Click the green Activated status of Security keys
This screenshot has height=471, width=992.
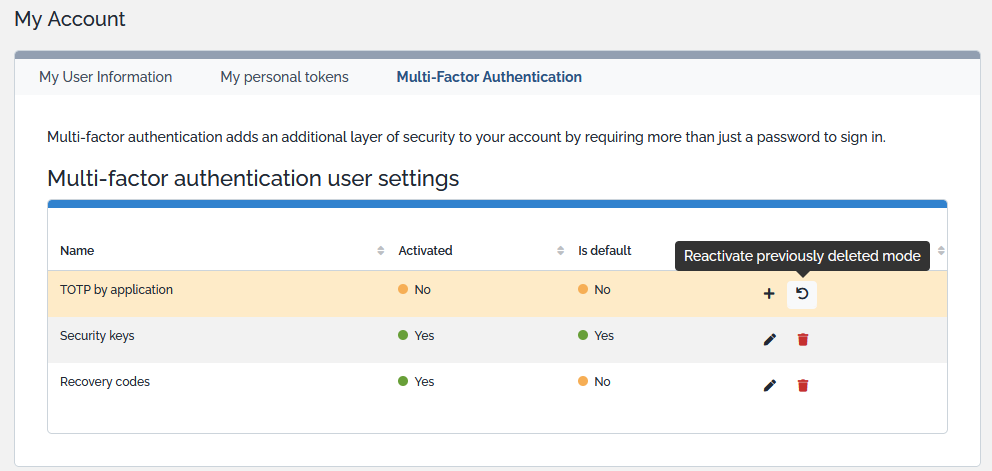[x=416, y=336]
